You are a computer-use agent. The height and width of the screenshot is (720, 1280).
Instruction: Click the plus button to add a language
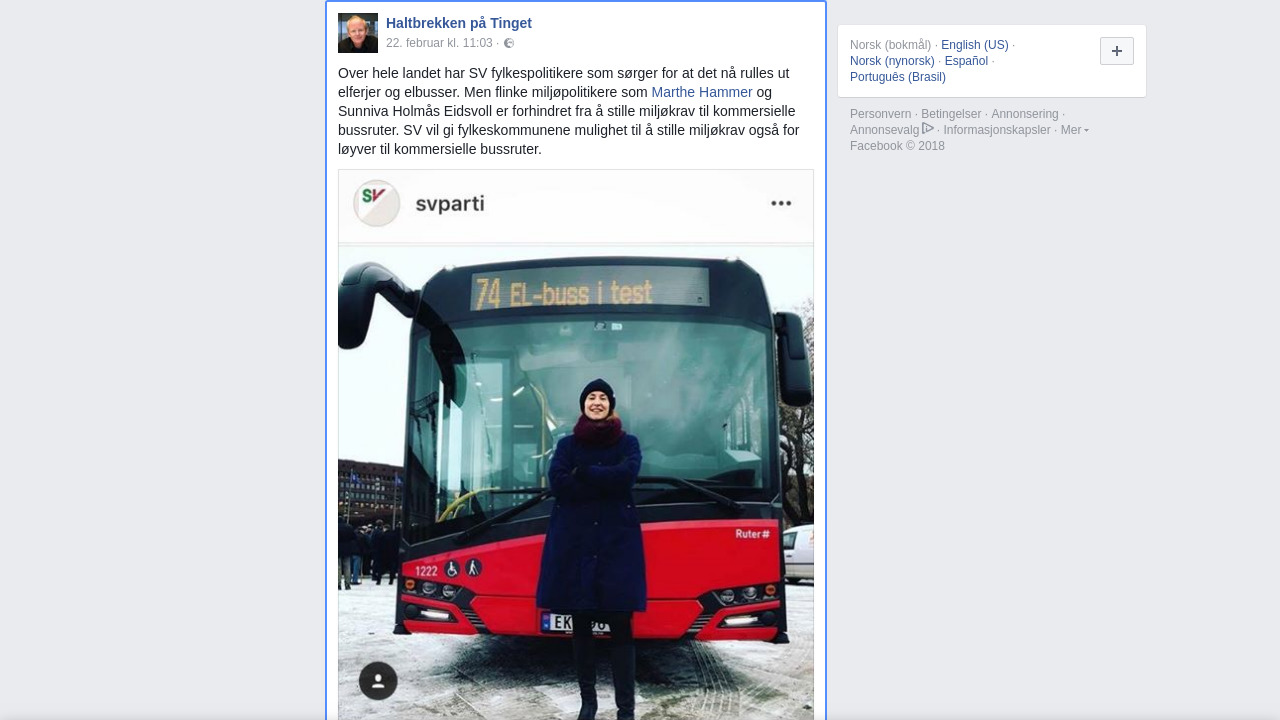pyautogui.click(x=1117, y=51)
